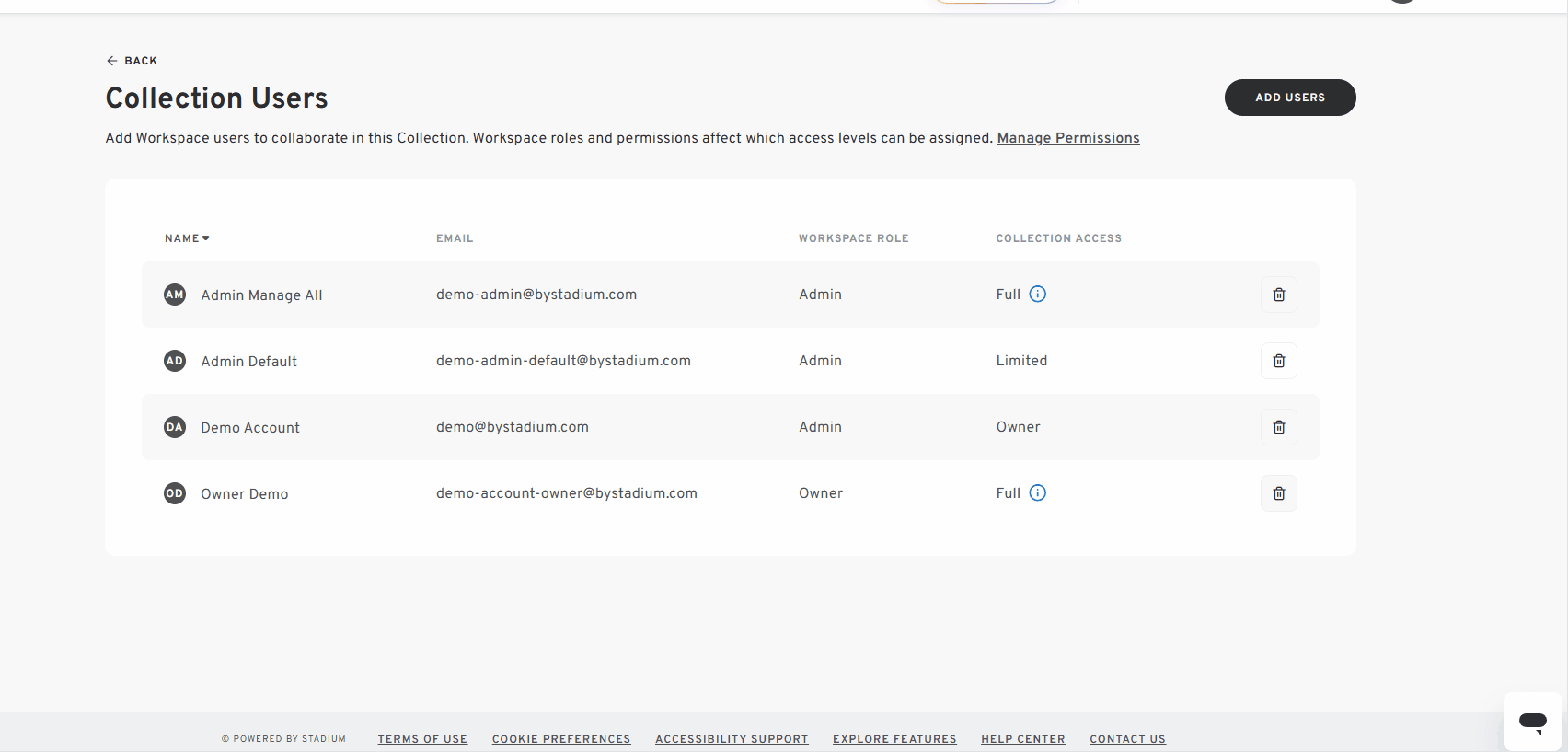The width and height of the screenshot is (1568, 752).
Task: Click Full access text for Admin Manage All
Action: tap(1009, 295)
